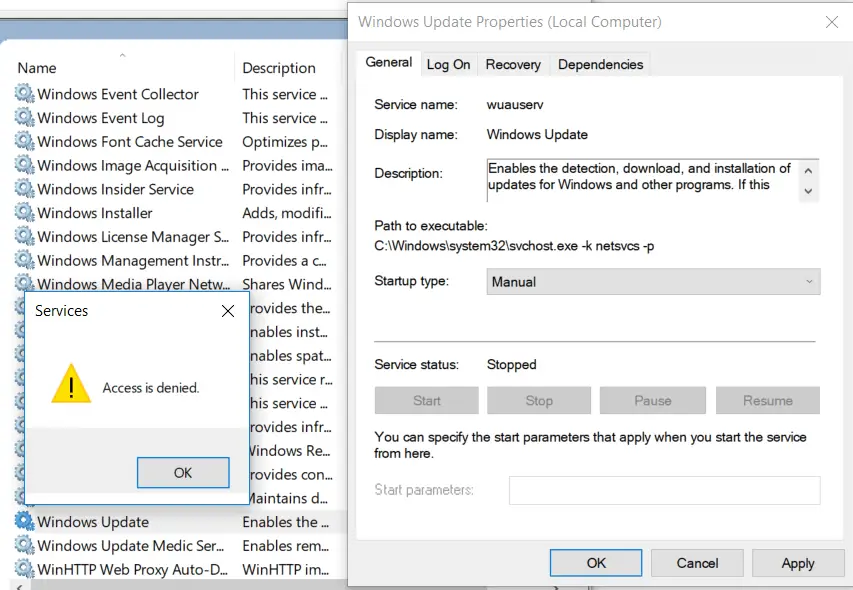
Task: Sort services by the Name column header
Action: [36, 68]
